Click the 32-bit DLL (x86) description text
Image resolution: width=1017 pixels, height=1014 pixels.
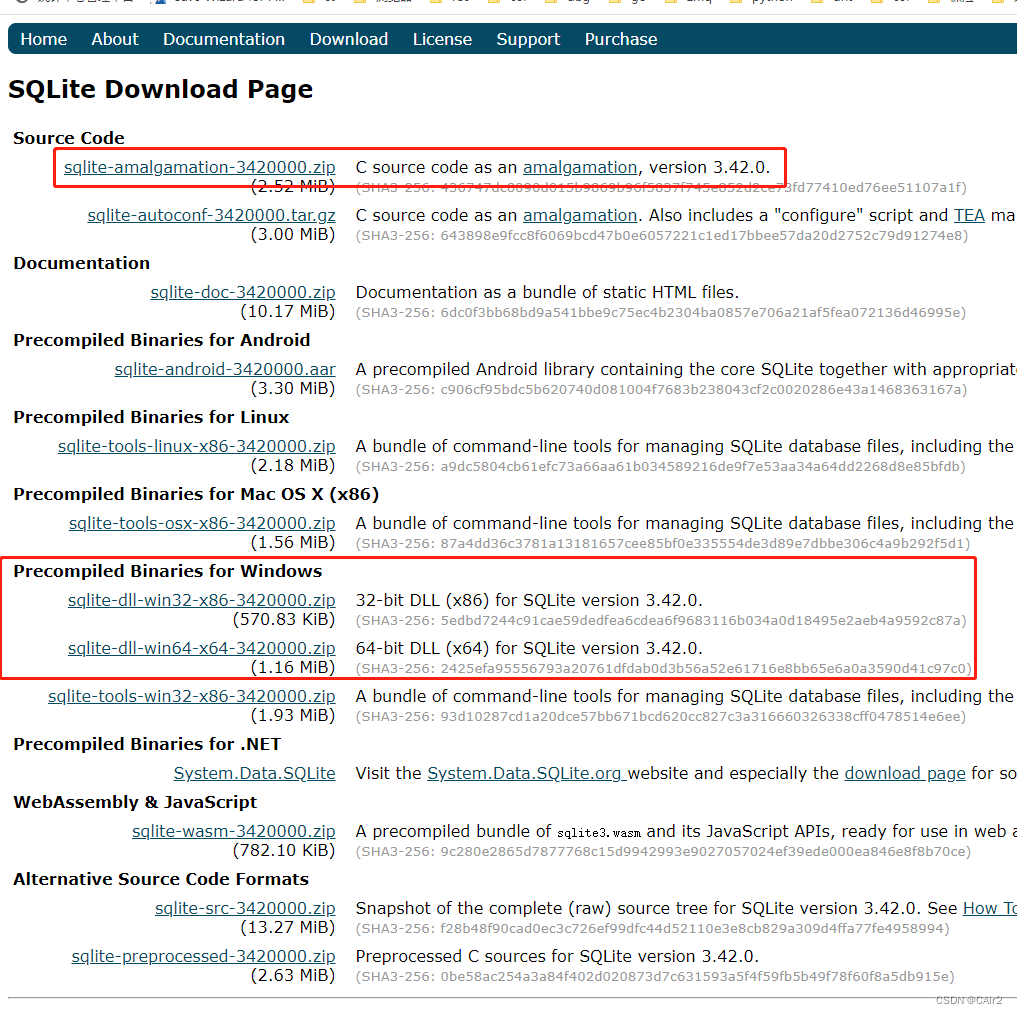click(x=529, y=600)
